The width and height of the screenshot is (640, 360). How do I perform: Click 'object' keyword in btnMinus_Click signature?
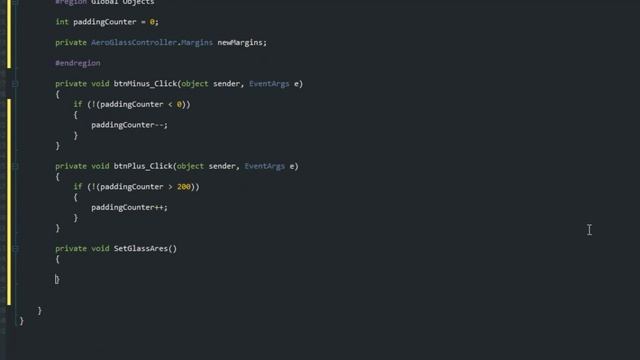195,84
